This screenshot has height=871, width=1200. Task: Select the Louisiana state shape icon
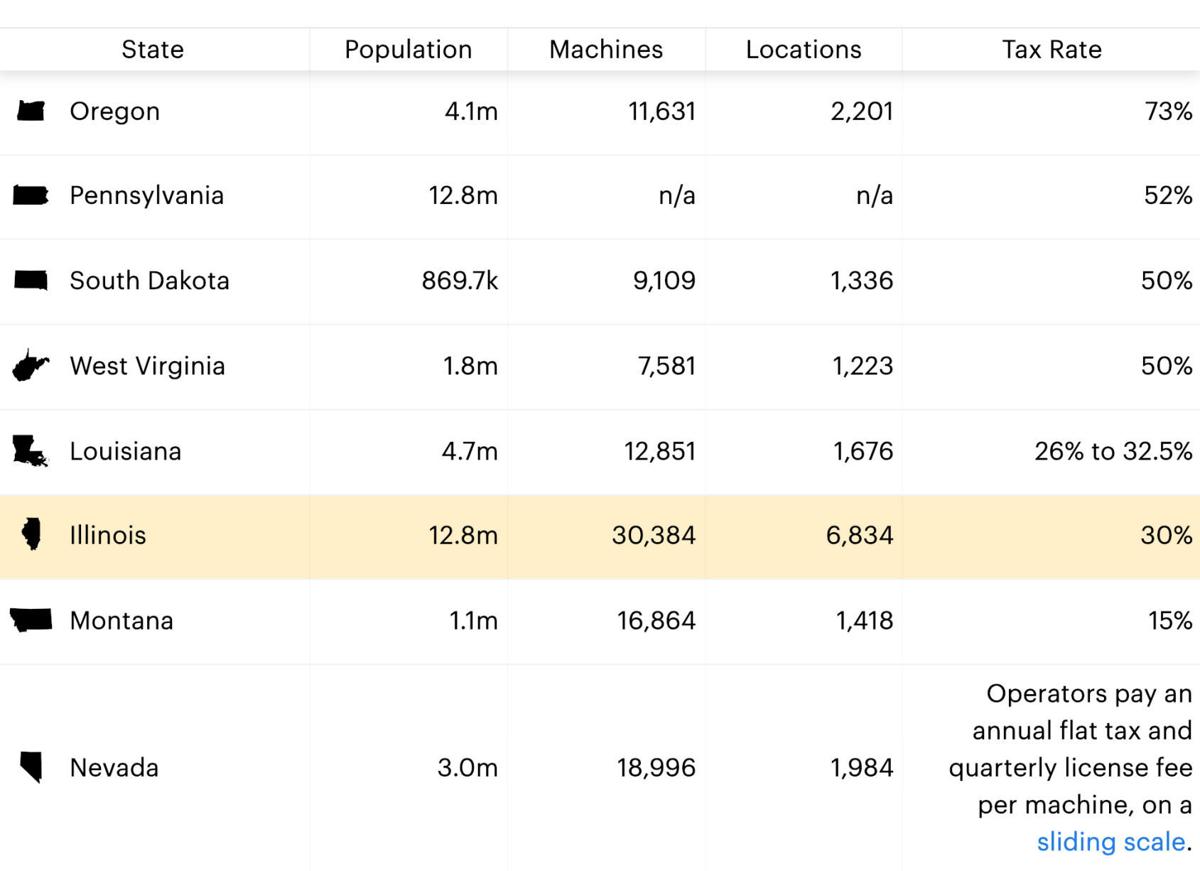pyautogui.click(x=30, y=452)
